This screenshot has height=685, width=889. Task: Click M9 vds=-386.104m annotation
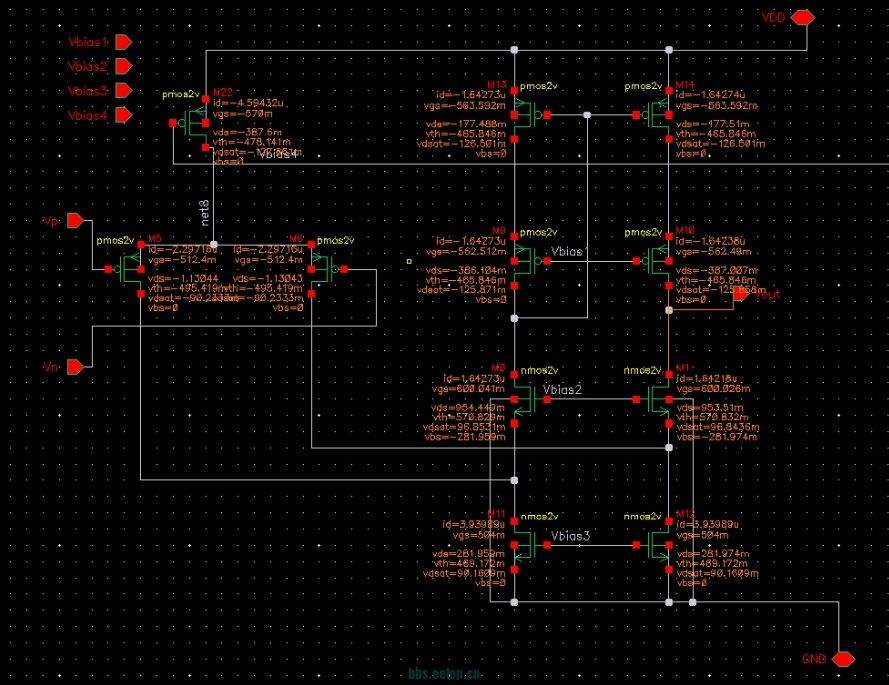click(x=466, y=270)
